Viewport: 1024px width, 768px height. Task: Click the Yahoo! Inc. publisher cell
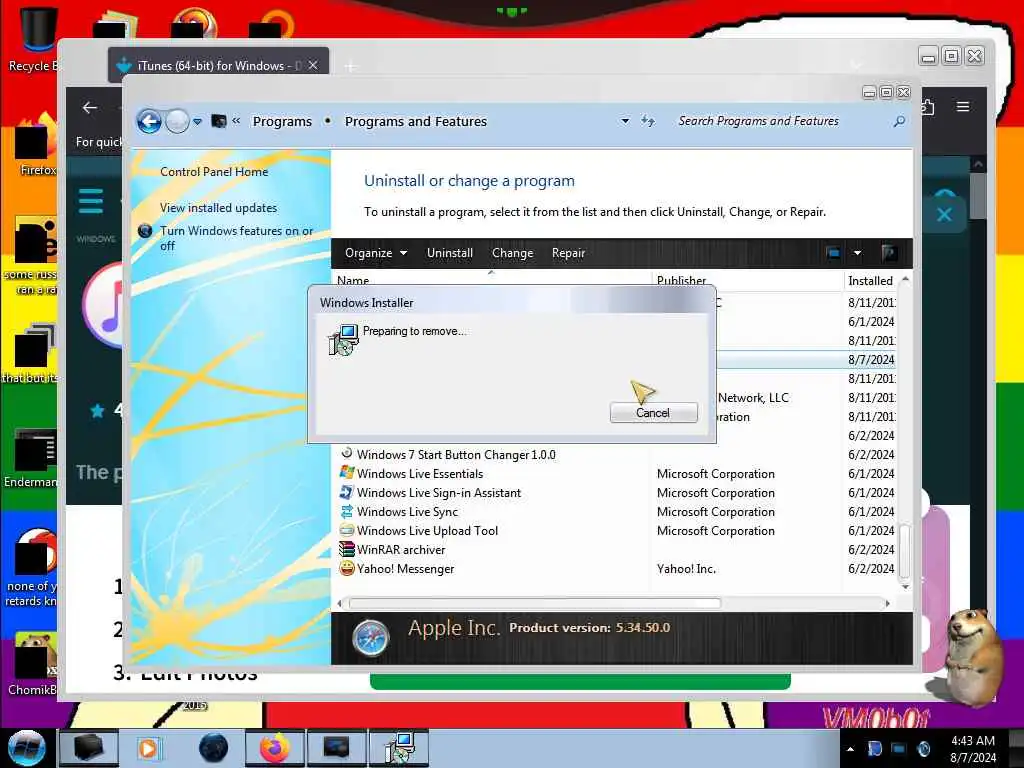pos(686,568)
